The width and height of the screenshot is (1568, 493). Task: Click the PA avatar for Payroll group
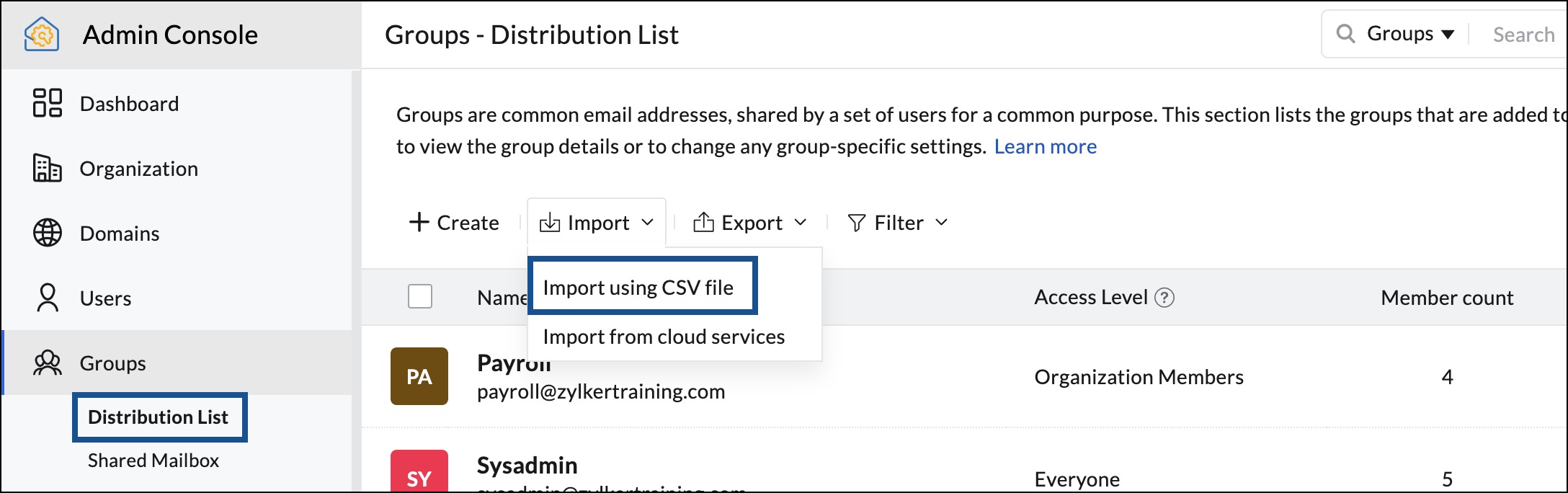click(x=419, y=376)
